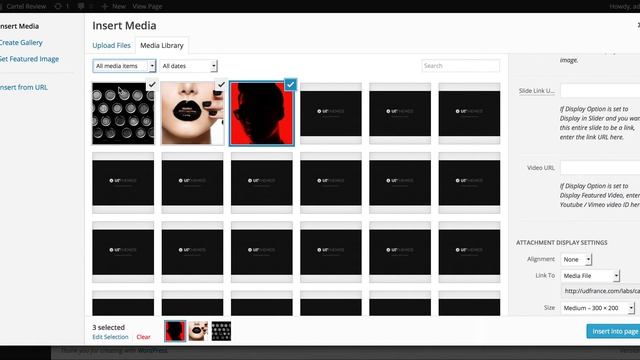Open the Size dropdown showing Medium
This screenshot has height=360, width=640.
pos(598,308)
